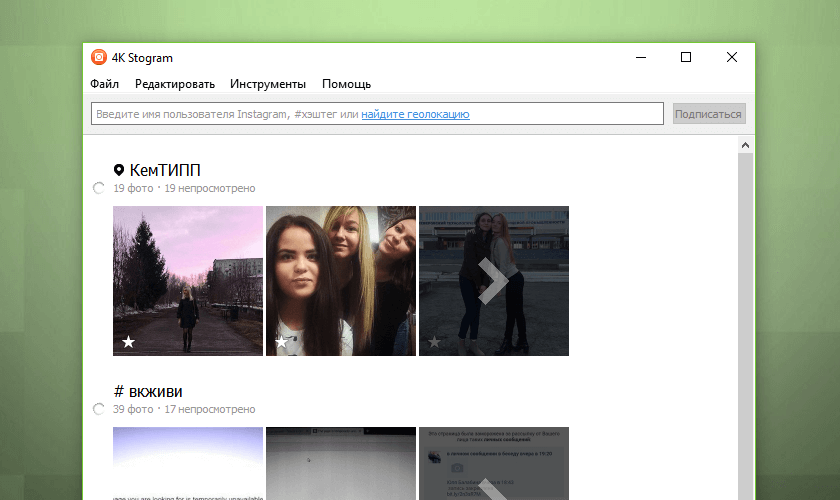Open the first вкживи thumbnail with white sky
This screenshot has height=500, width=840.
click(x=188, y=464)
